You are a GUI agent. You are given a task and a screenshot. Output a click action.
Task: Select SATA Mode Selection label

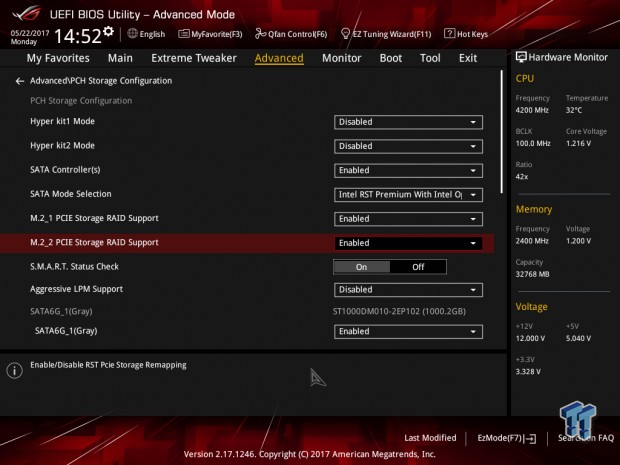[x=71, y=194]
